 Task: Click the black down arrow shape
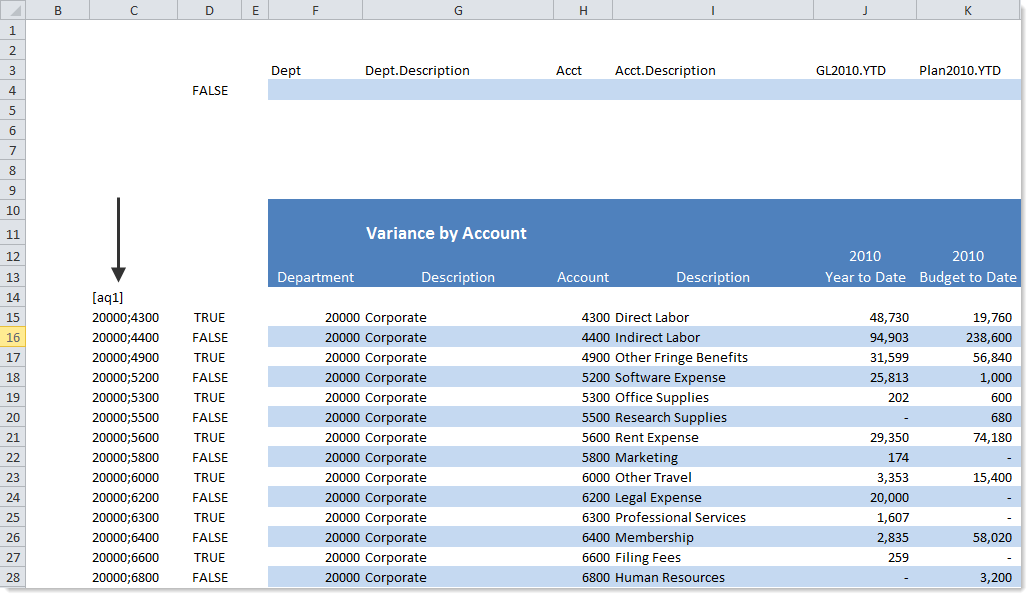(118, 240)
